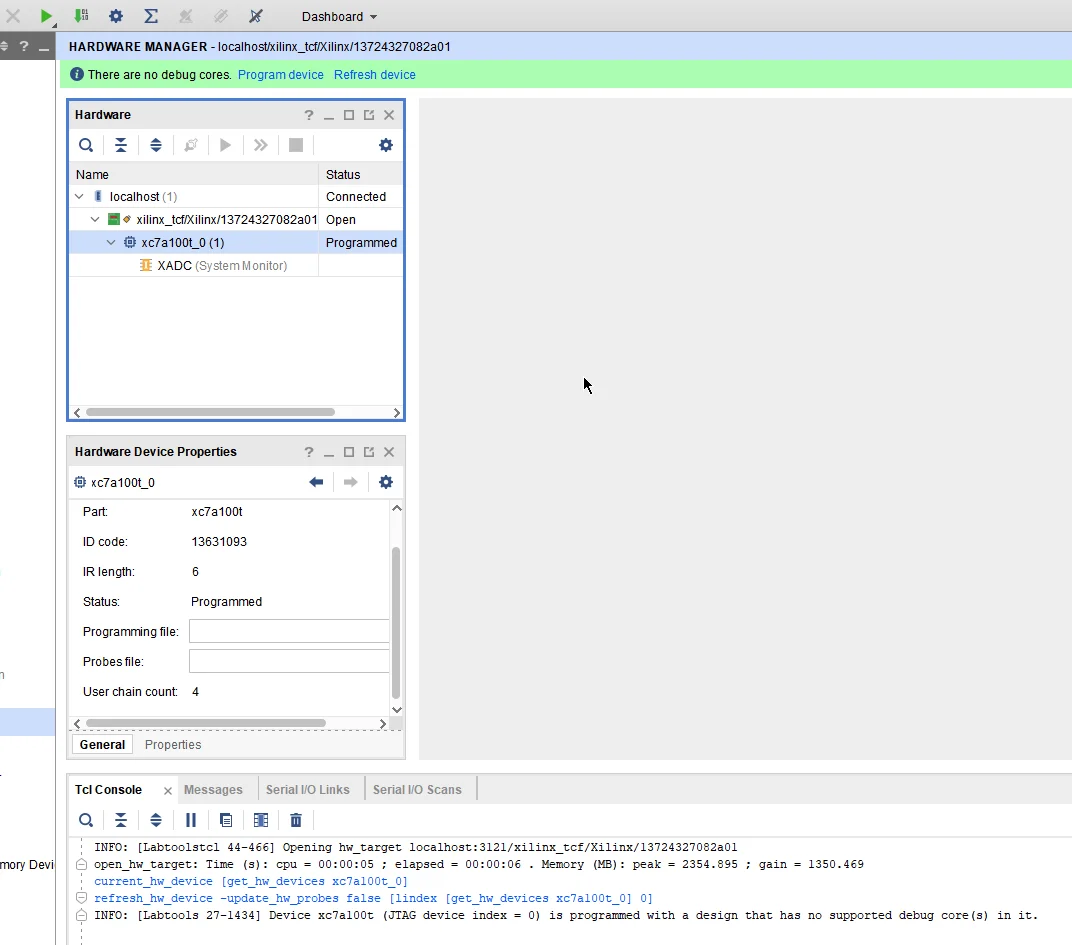1072x945 pixels.
Task: Switch to the Properties tab
Action: [x=173, y=745]
